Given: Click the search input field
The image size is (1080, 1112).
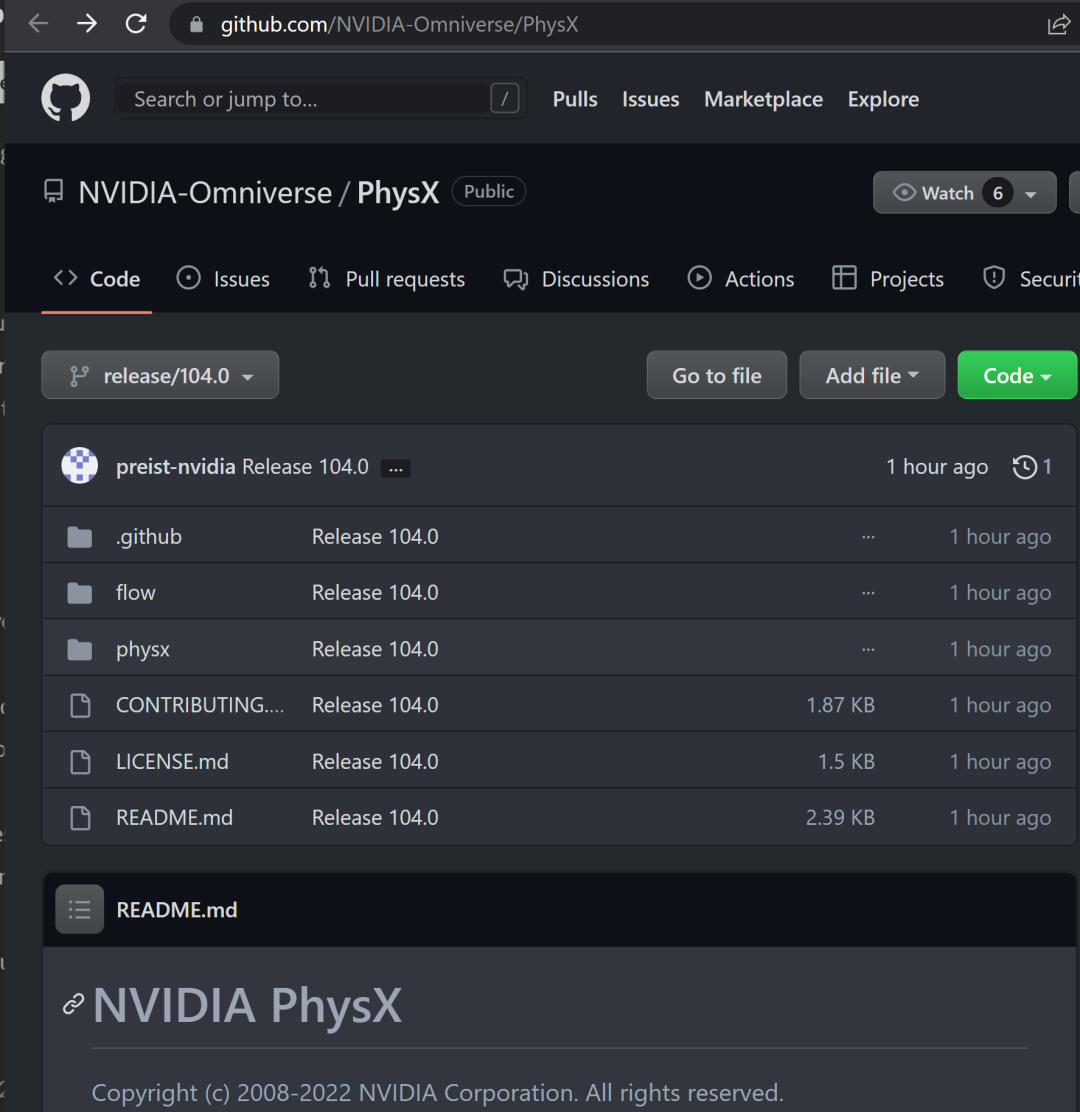Looking at the screenshot, I should click(300, 98).
